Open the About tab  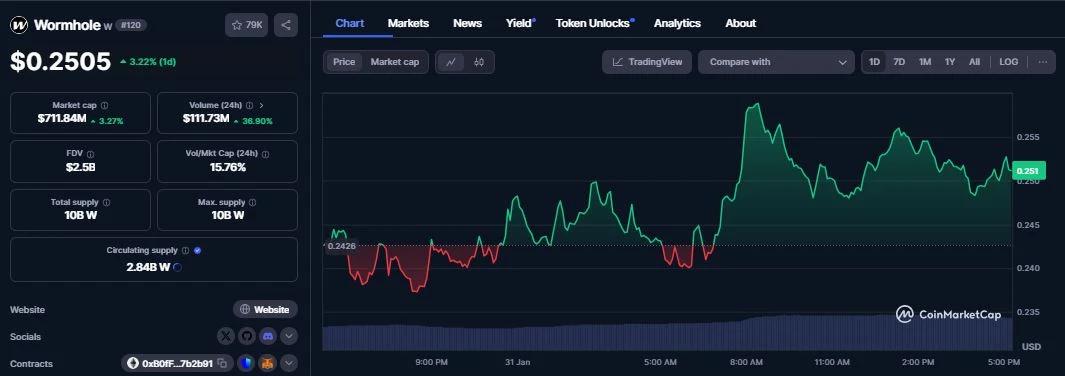click(x=740, y=23)
